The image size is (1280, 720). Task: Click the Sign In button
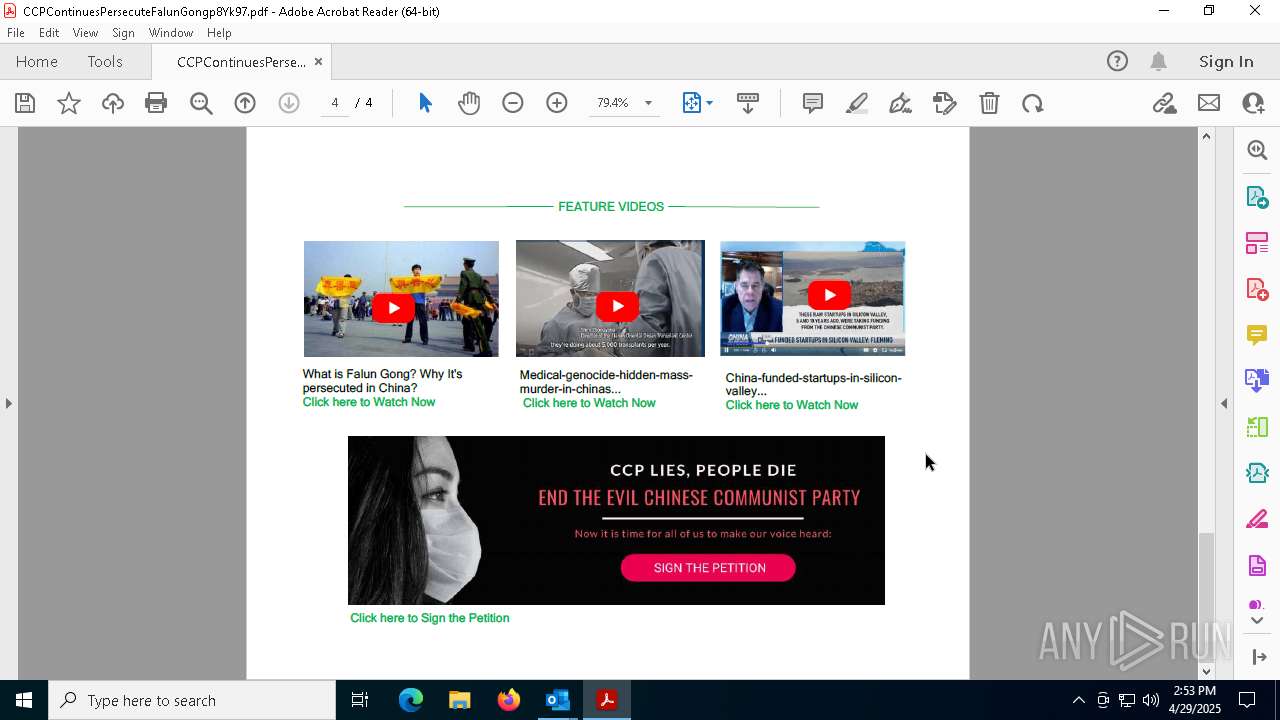(x=1226, y=62)
